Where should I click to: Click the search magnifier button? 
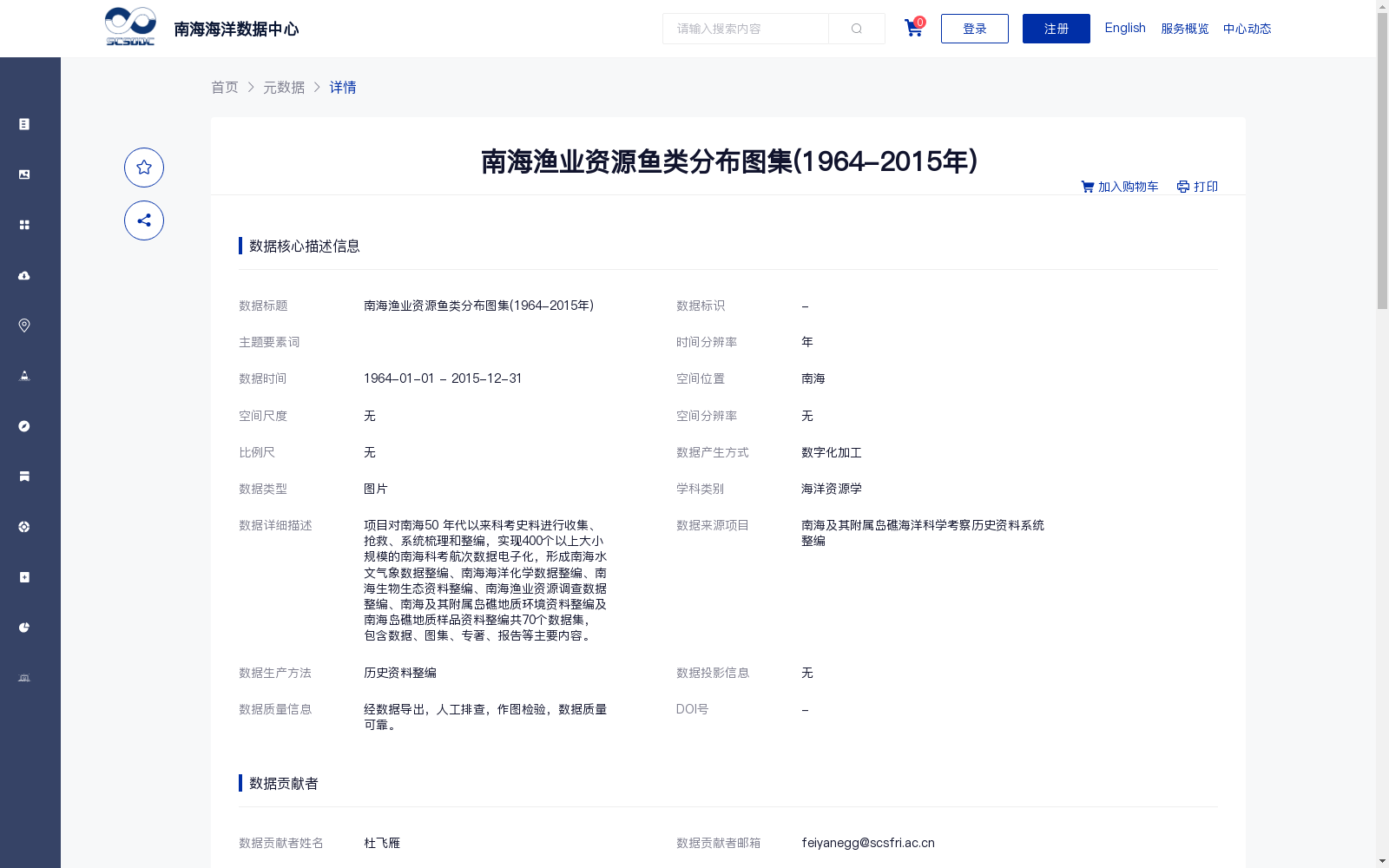click(x=857, y=29)
